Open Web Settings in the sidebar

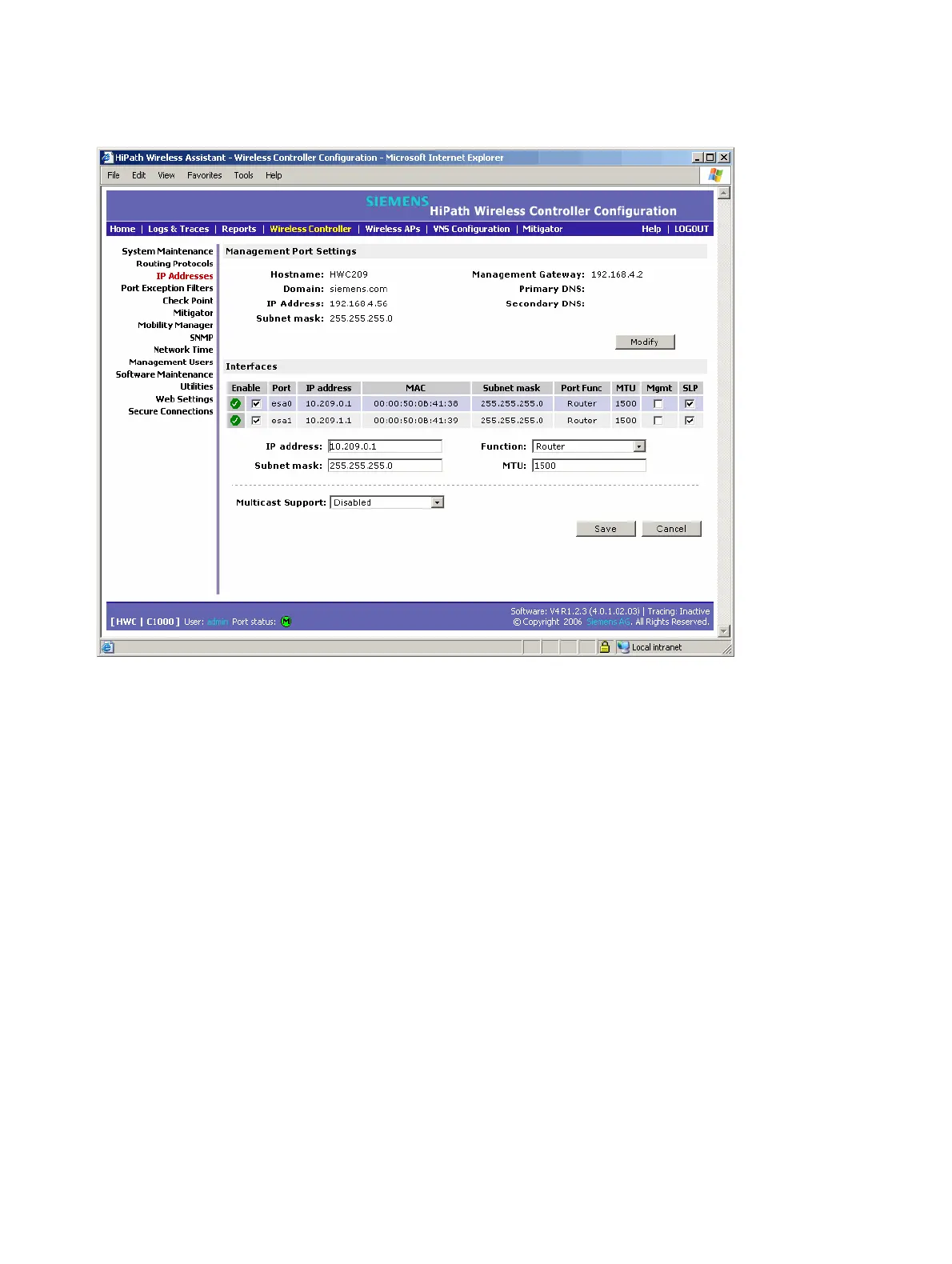(x=185, y=399)
